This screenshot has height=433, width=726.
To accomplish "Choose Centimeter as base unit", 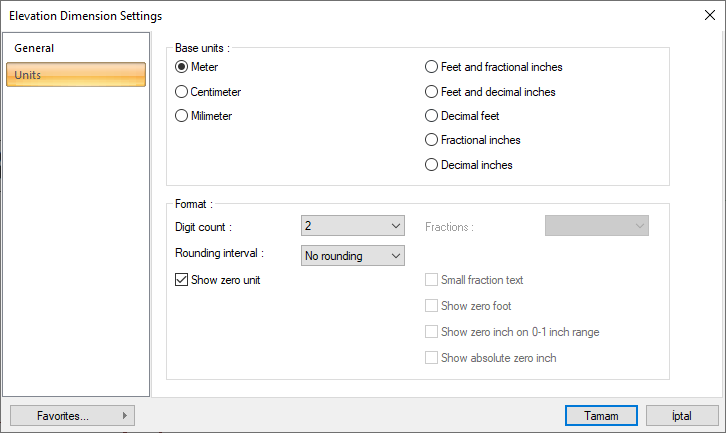I will (182, 92).
